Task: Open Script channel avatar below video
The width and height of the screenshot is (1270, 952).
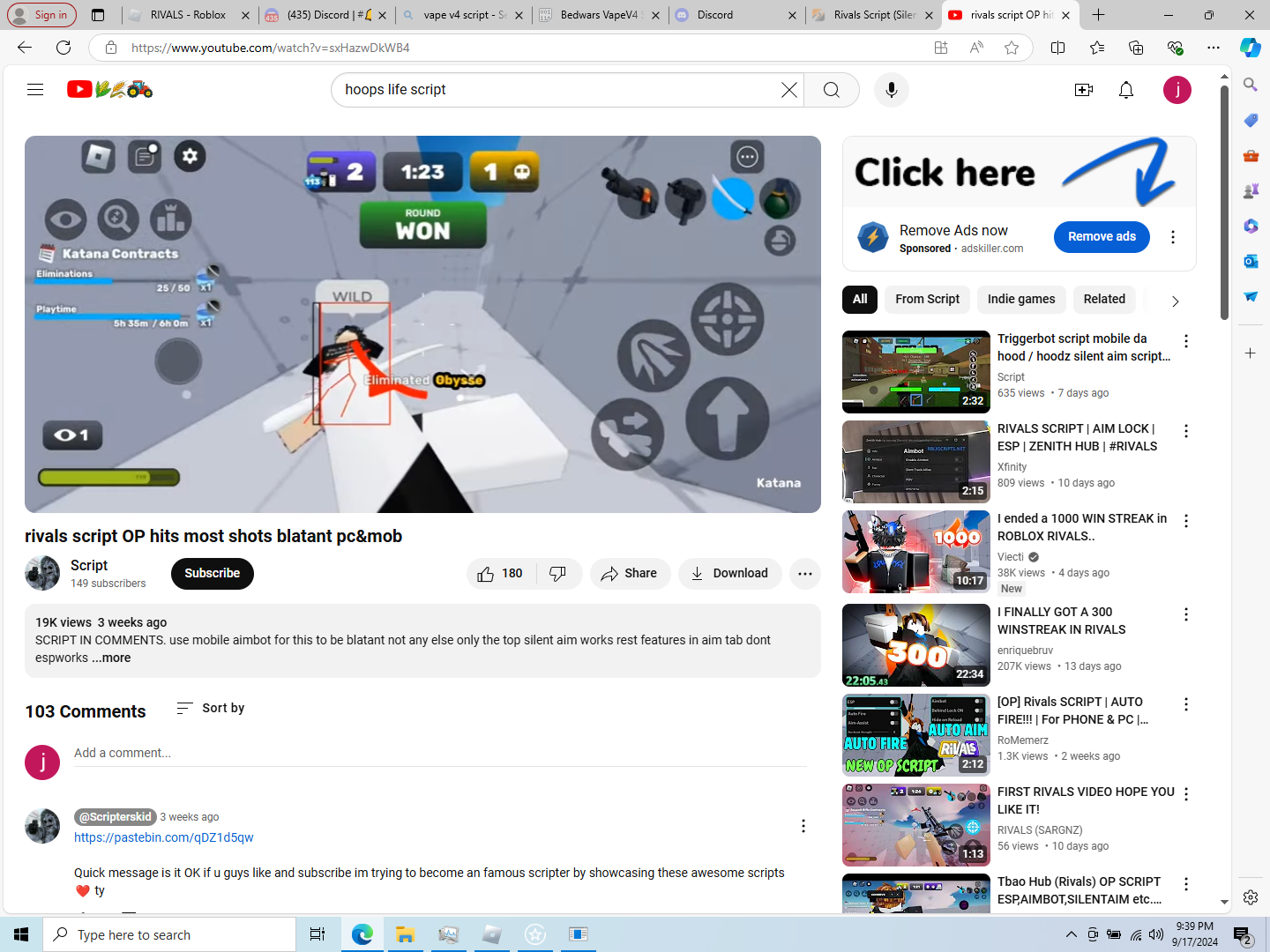Action: [42, 574]
